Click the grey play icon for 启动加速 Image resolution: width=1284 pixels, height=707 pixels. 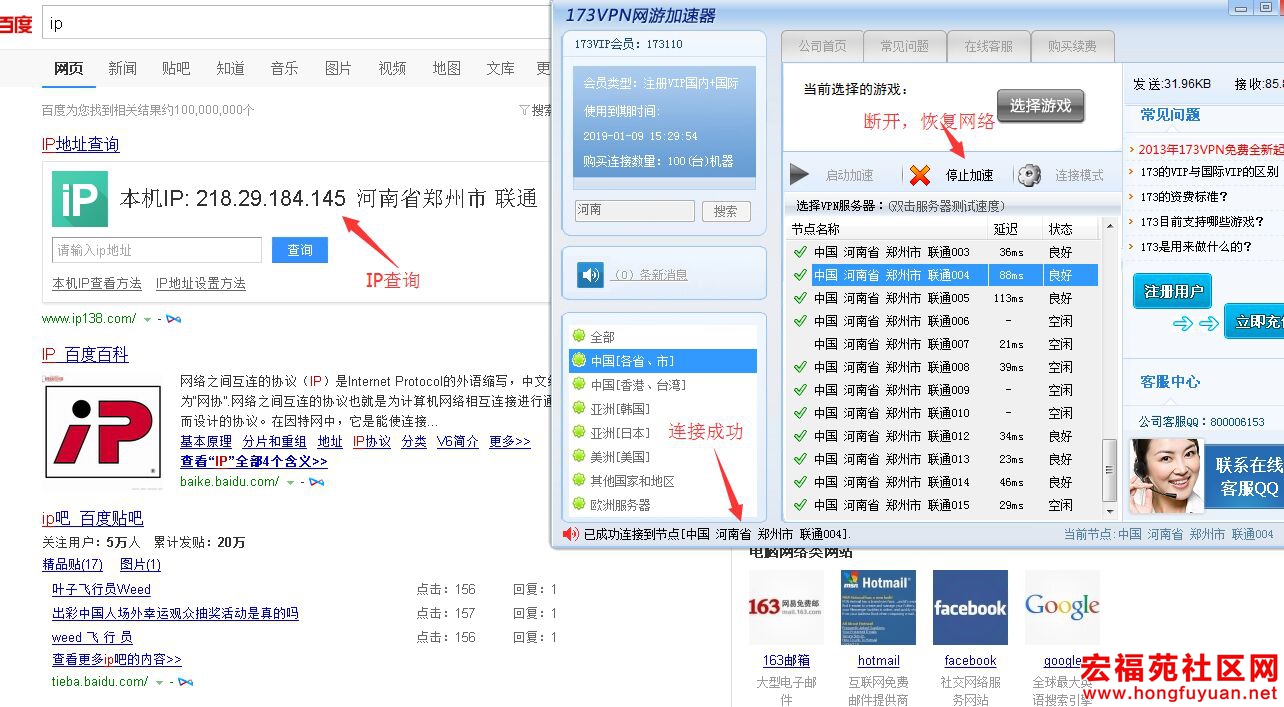pyautogui.click(x=799, y=175)
